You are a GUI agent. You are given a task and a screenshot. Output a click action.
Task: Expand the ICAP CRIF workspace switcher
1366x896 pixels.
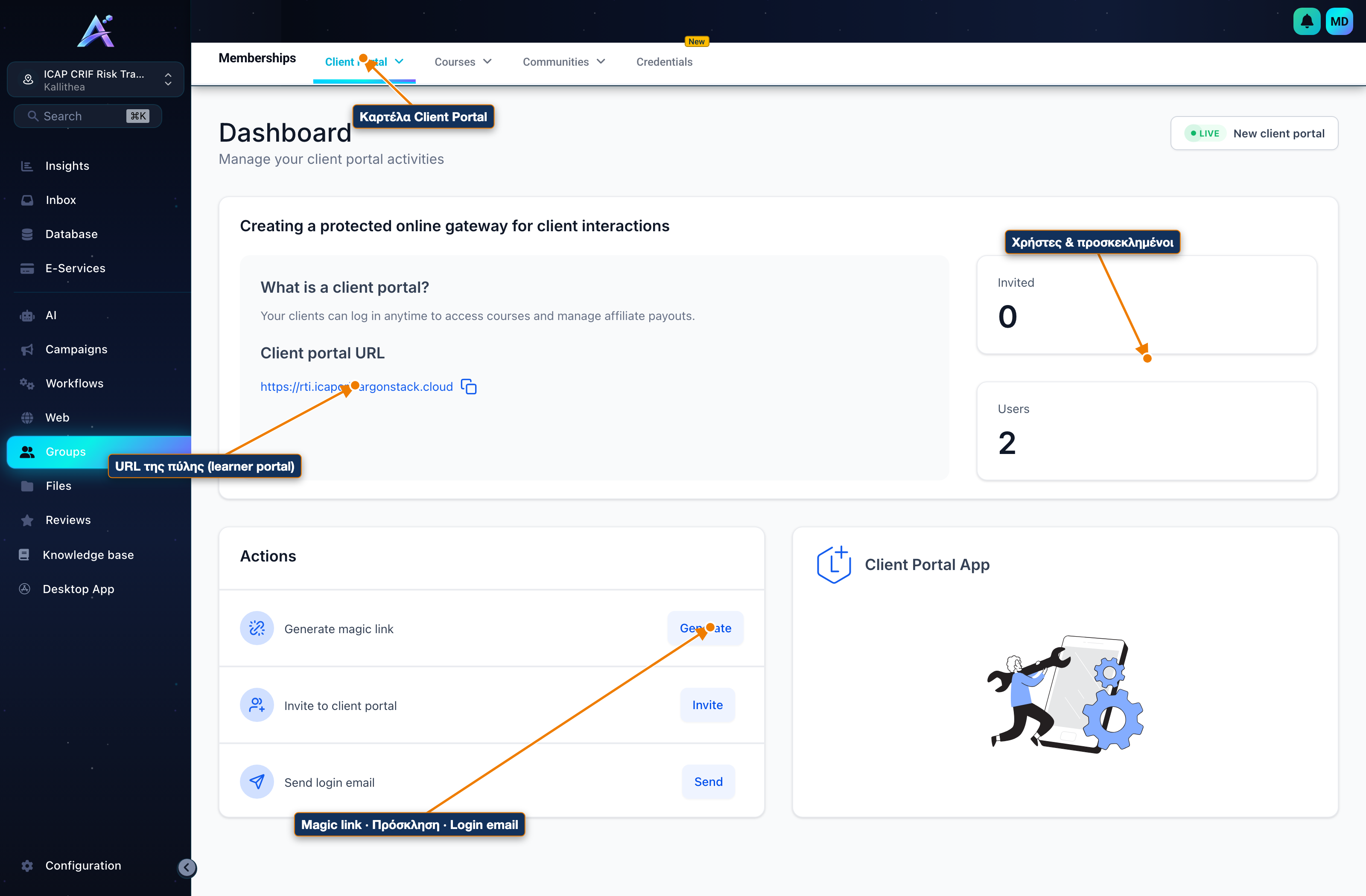click(95, 80)
